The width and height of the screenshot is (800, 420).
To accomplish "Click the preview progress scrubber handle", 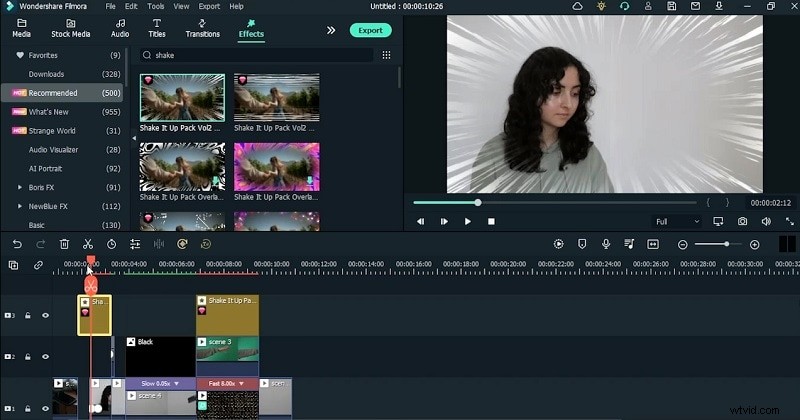I will [478, 203].
